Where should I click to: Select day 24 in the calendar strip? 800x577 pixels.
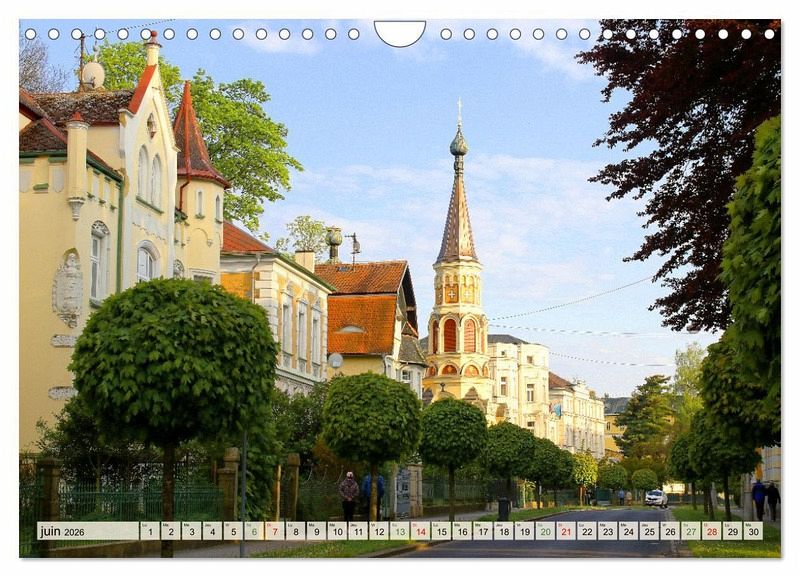pyautogui.click(x=628, y=531)
